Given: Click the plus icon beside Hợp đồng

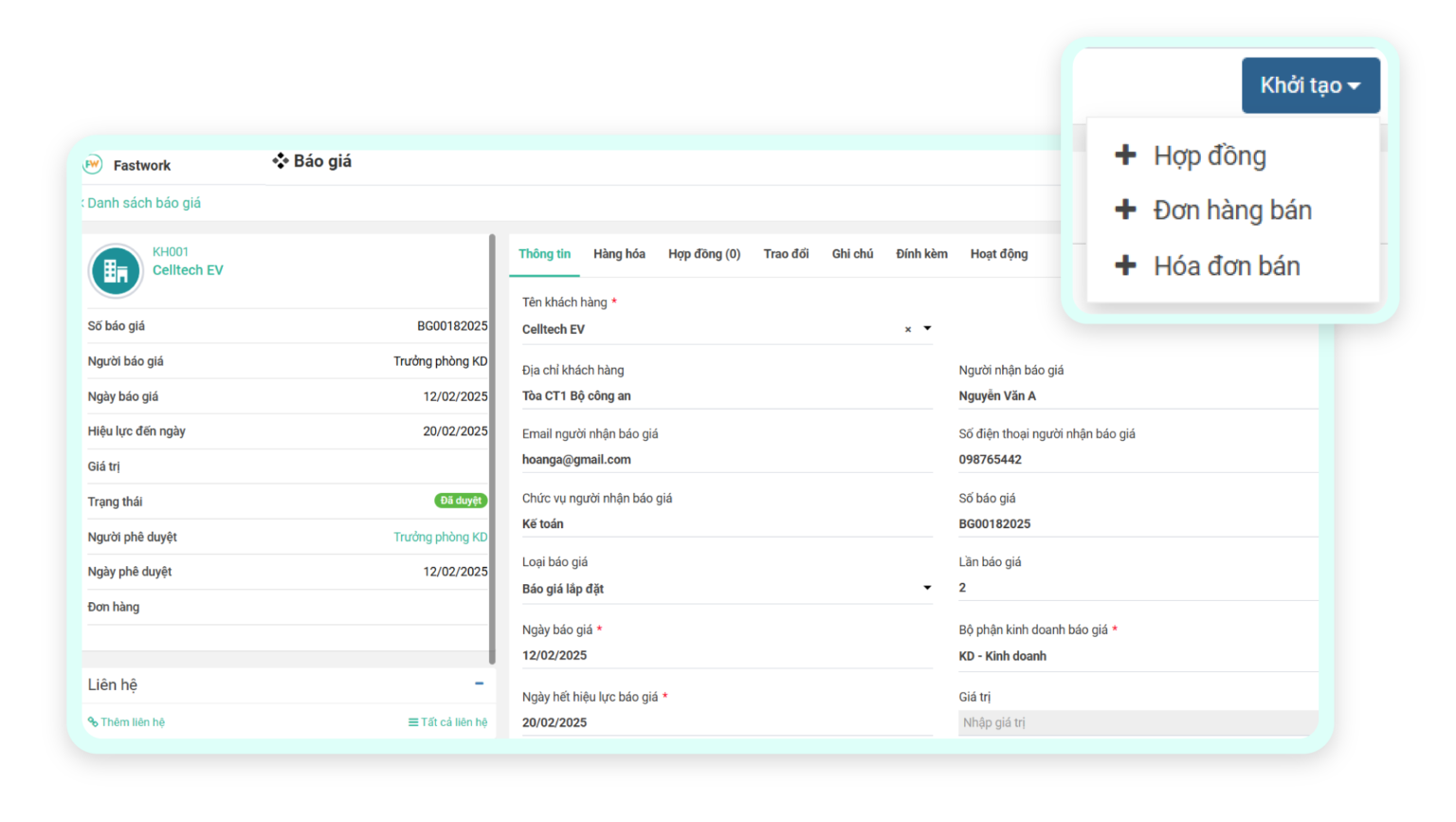Looking at the screenshot, I should [x=1125, y=155].
